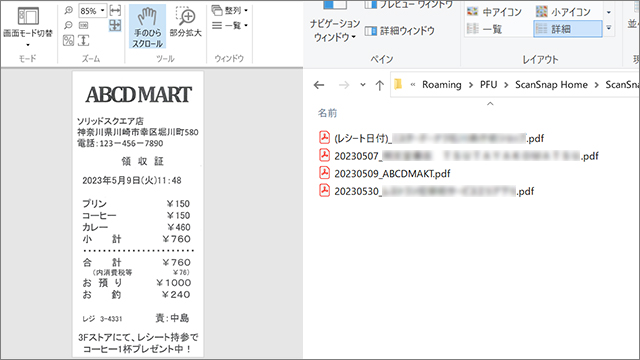Go up one folder with up arrow
This screenshot has width=640, height=360.
pyautogui.click(x=380, y=85)
